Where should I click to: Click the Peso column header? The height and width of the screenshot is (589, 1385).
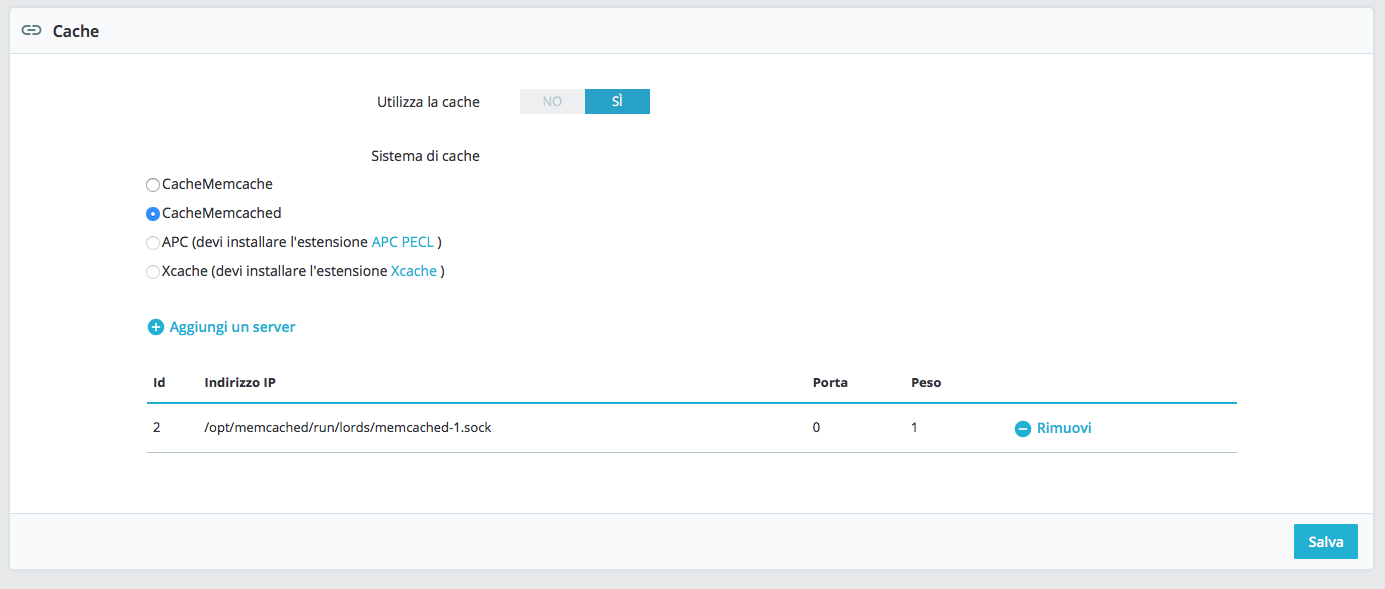tap(926, 382)
